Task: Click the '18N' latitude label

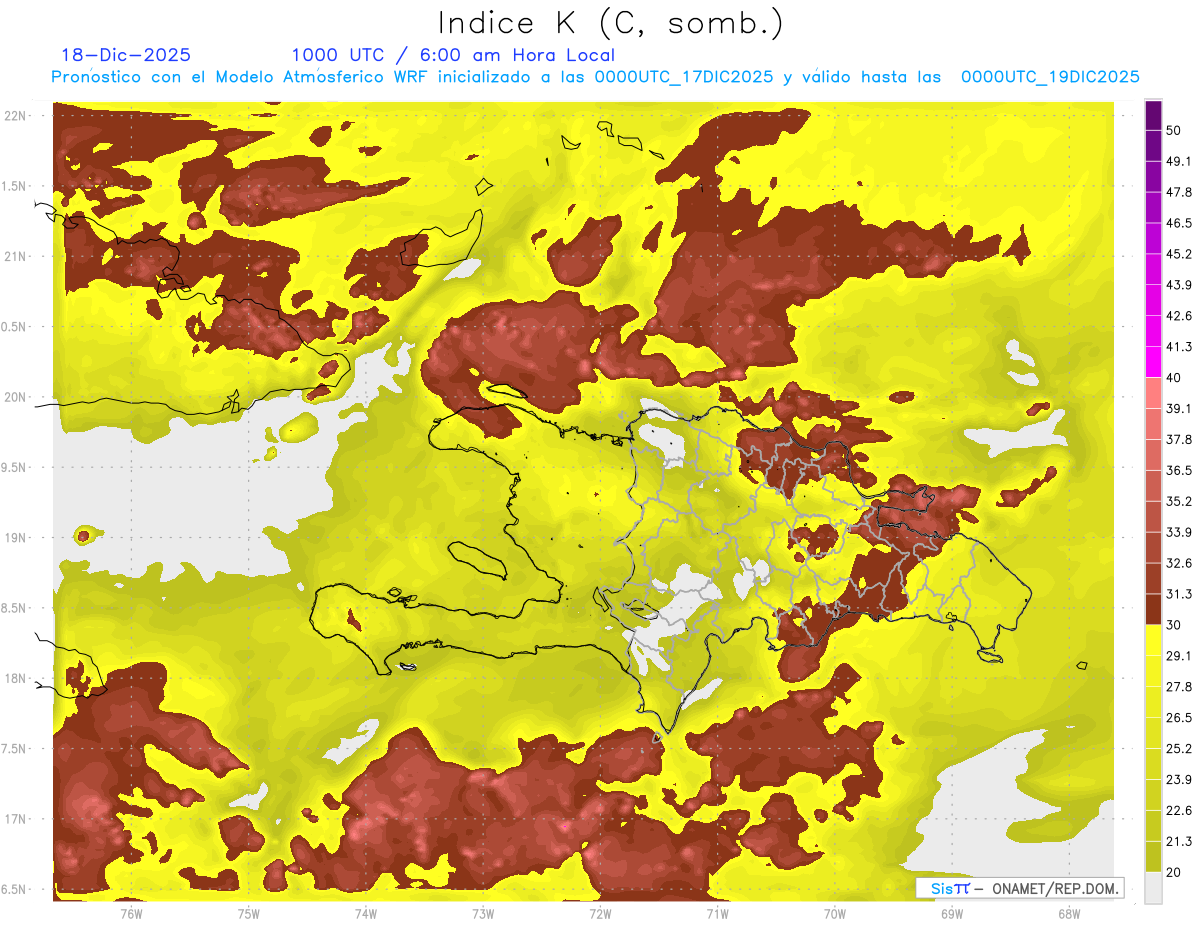Action: point(16,679)
